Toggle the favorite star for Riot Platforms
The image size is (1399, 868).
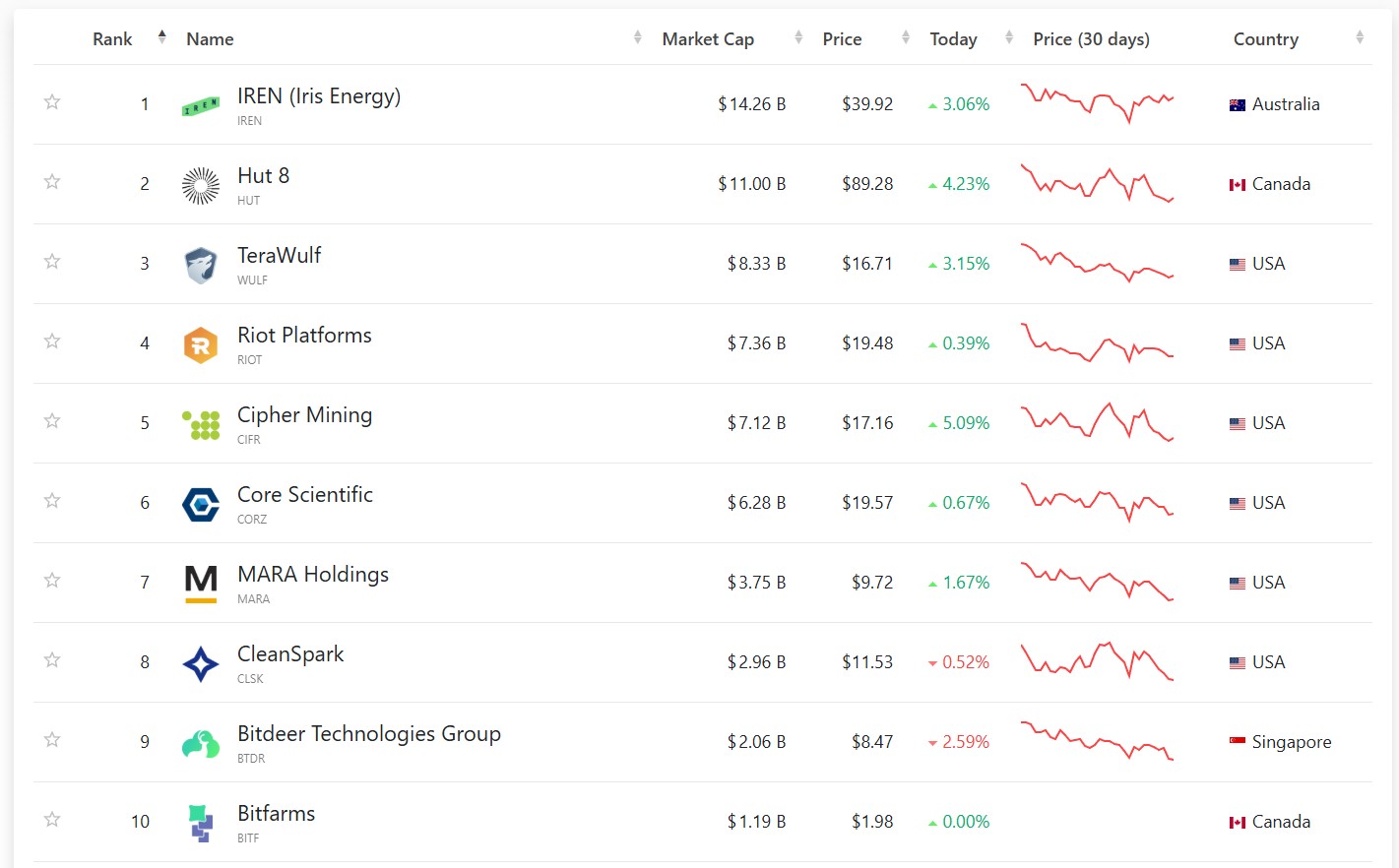click(x=52, y=341)
